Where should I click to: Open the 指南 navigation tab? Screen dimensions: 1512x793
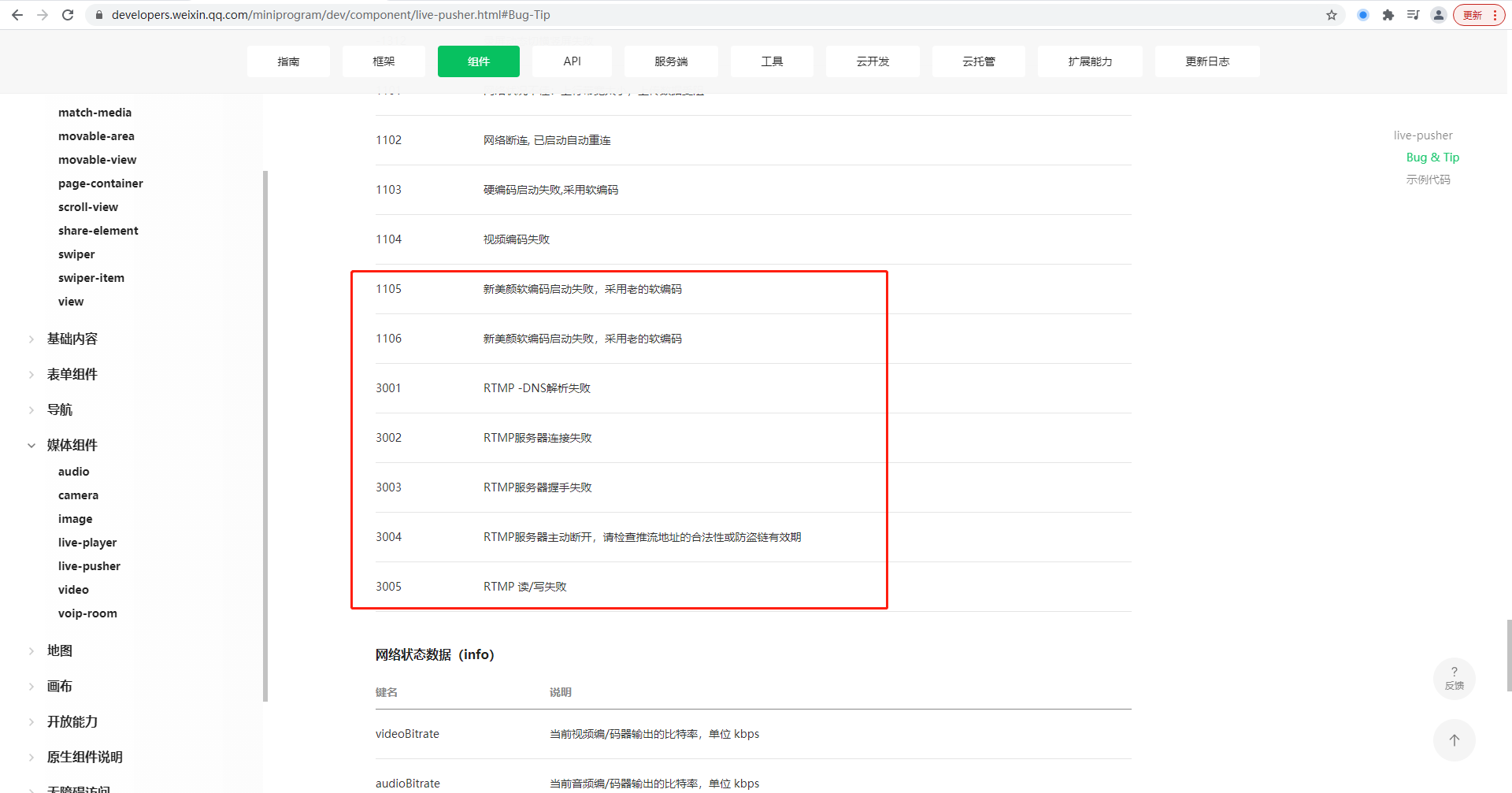point(288,61)
